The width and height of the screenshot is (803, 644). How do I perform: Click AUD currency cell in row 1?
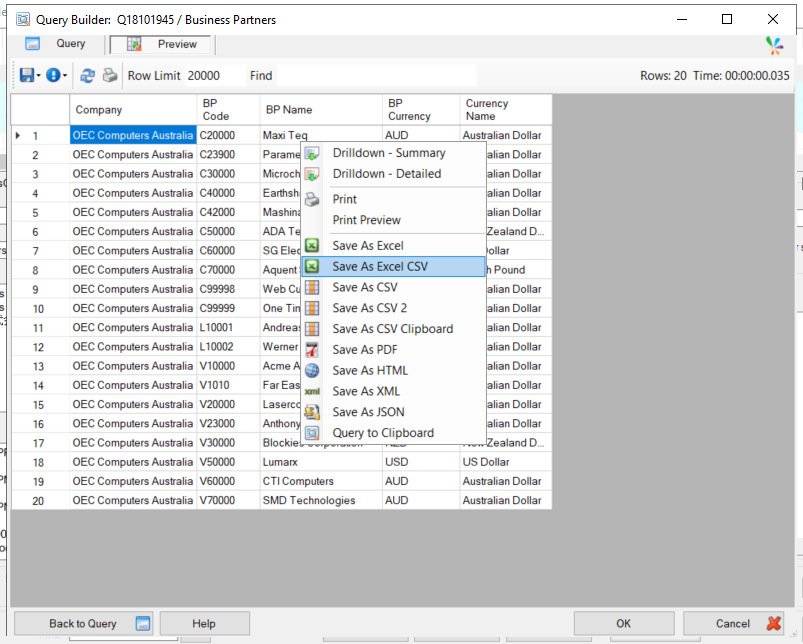(421, 136)
